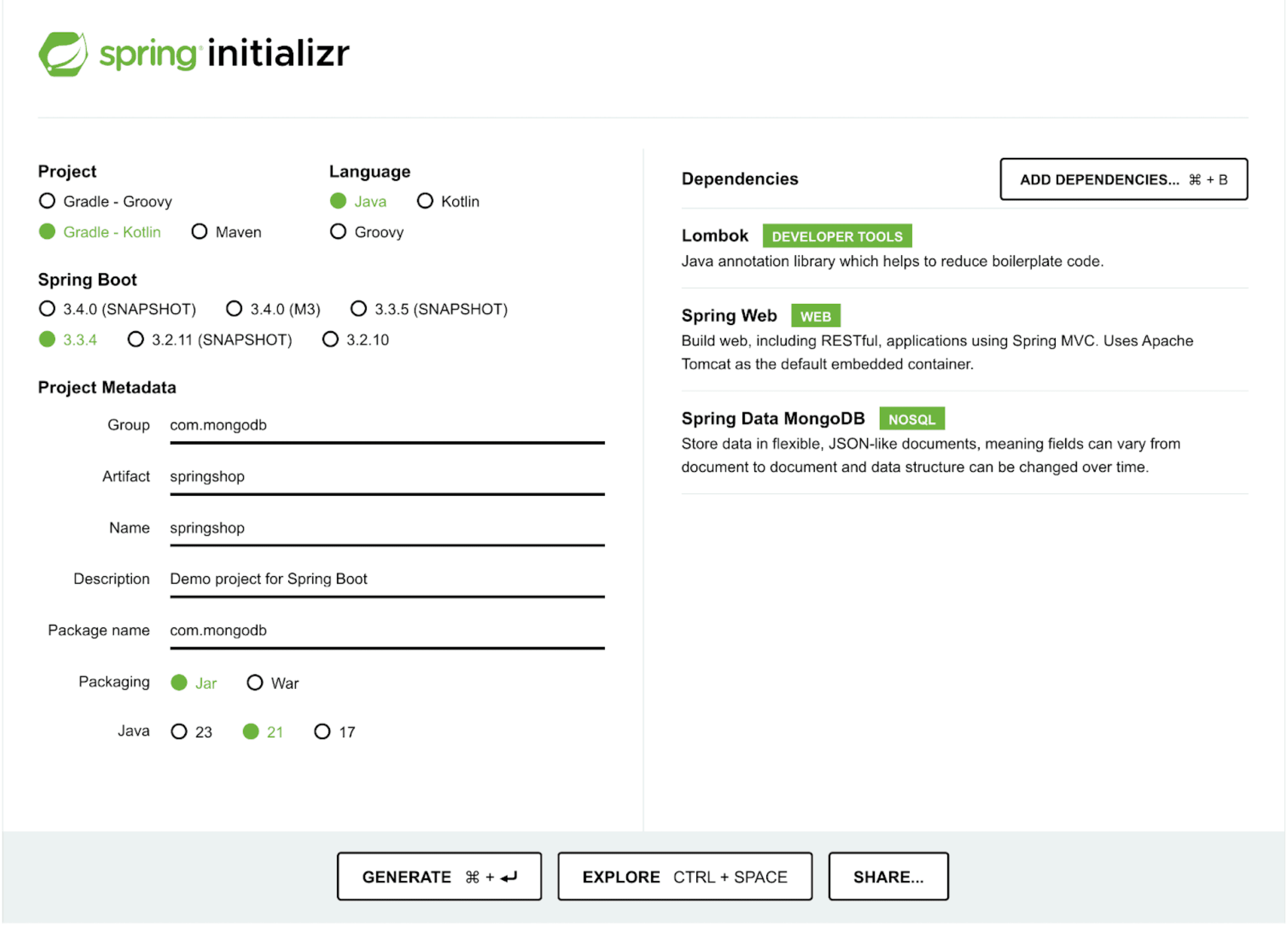Viewport: 1288px width, 925px height.
Task: Click the DEVELOPER TOOLS badge next to Lombok
Action: pos(837,236)
